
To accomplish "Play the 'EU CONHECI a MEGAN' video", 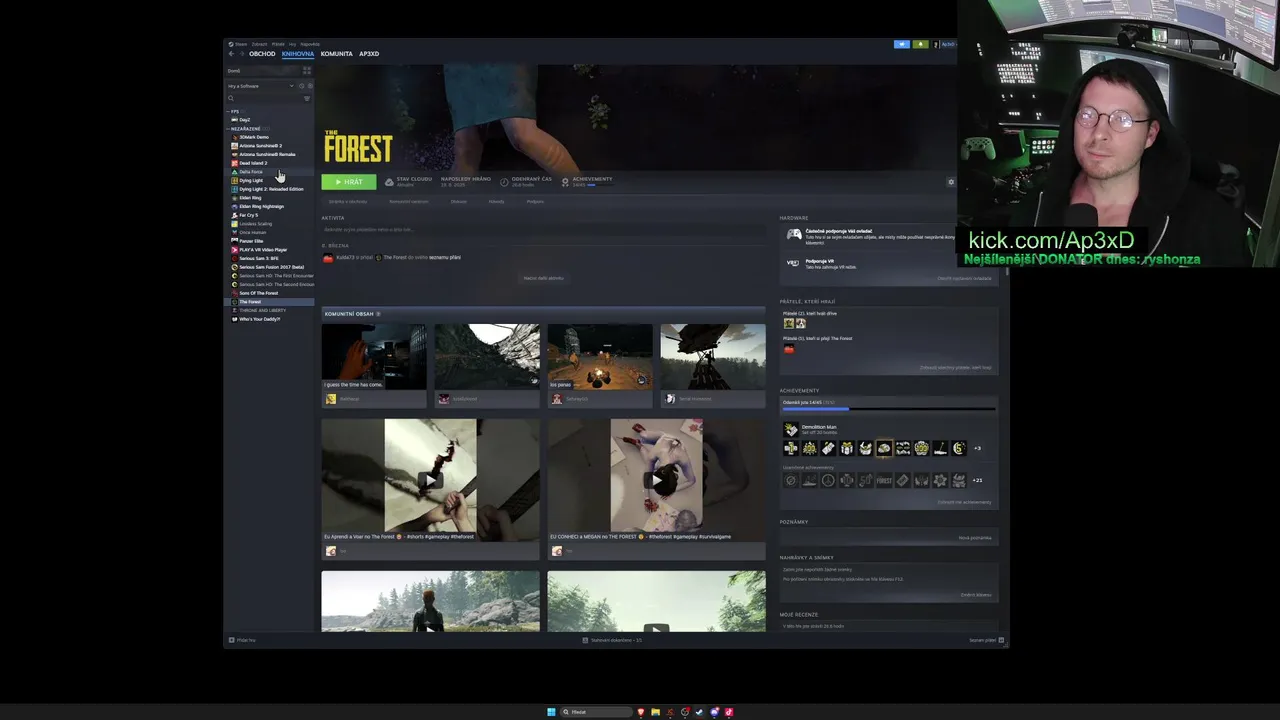I will point(656,480).
